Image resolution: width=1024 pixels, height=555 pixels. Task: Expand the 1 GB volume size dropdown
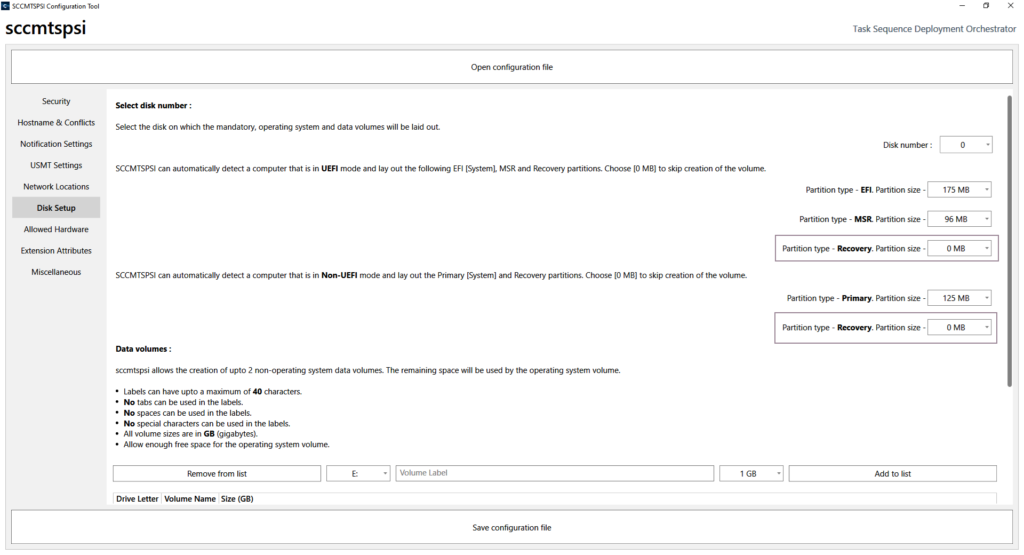click(751, 474)
